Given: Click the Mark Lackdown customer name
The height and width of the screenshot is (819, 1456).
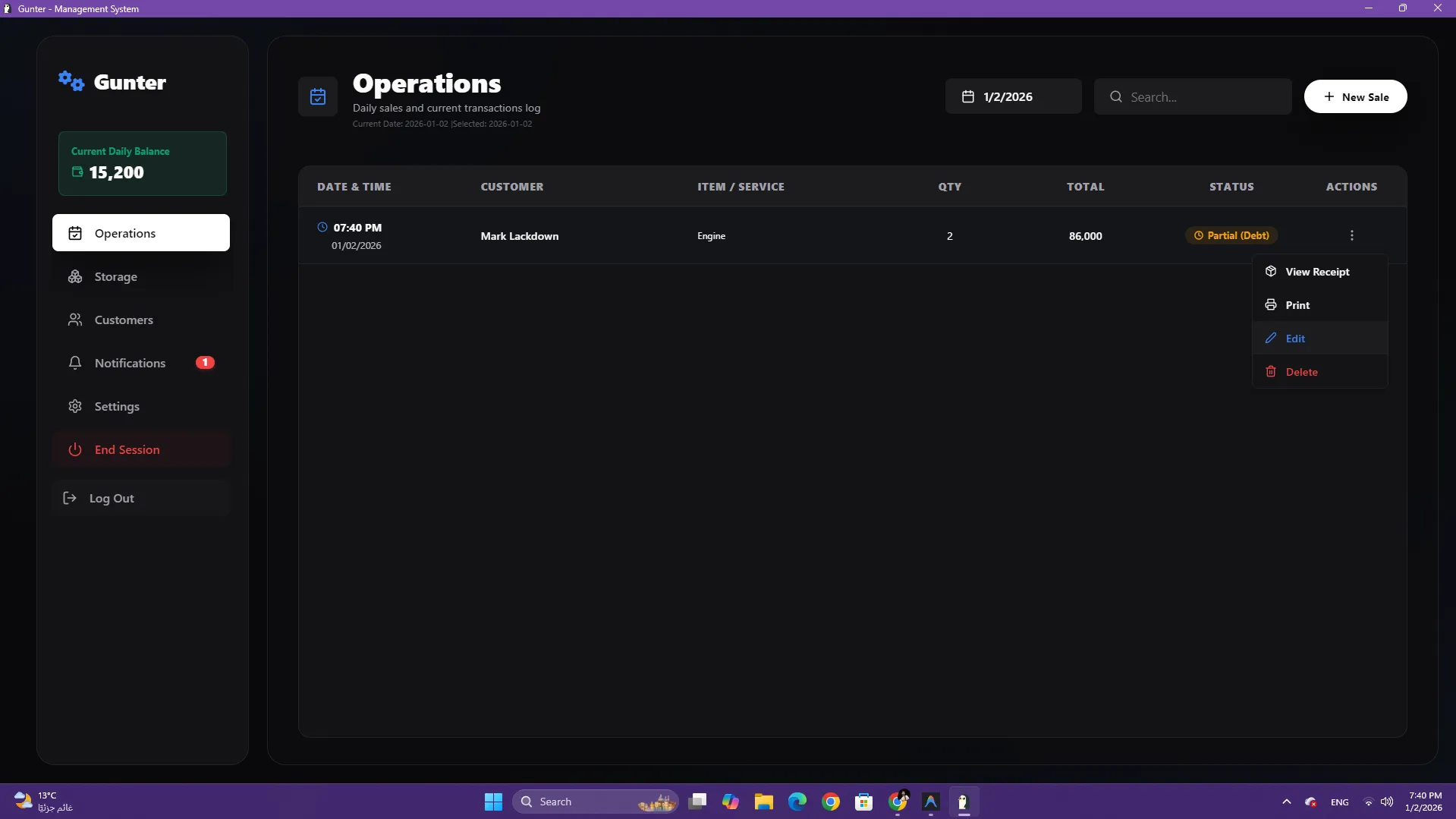Looking at the screenshot, I should click(x=520, y=236).
